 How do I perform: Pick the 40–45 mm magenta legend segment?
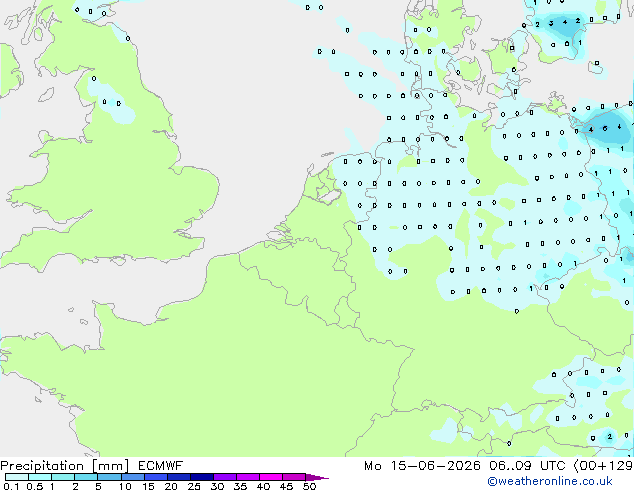[x=271, y=477]
